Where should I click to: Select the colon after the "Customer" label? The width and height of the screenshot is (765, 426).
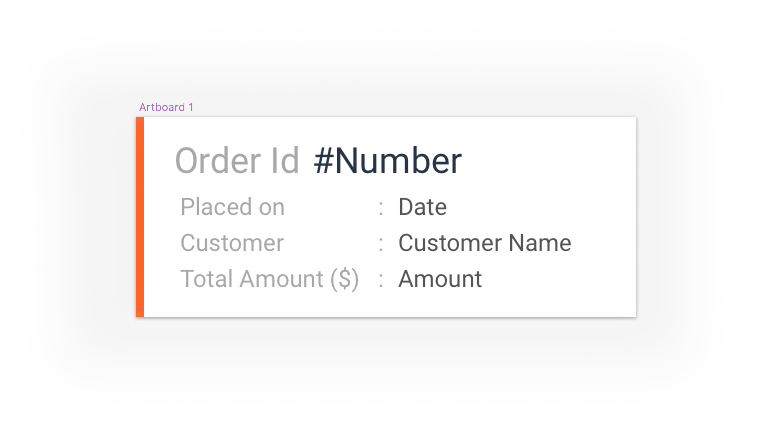coord(381,244)
